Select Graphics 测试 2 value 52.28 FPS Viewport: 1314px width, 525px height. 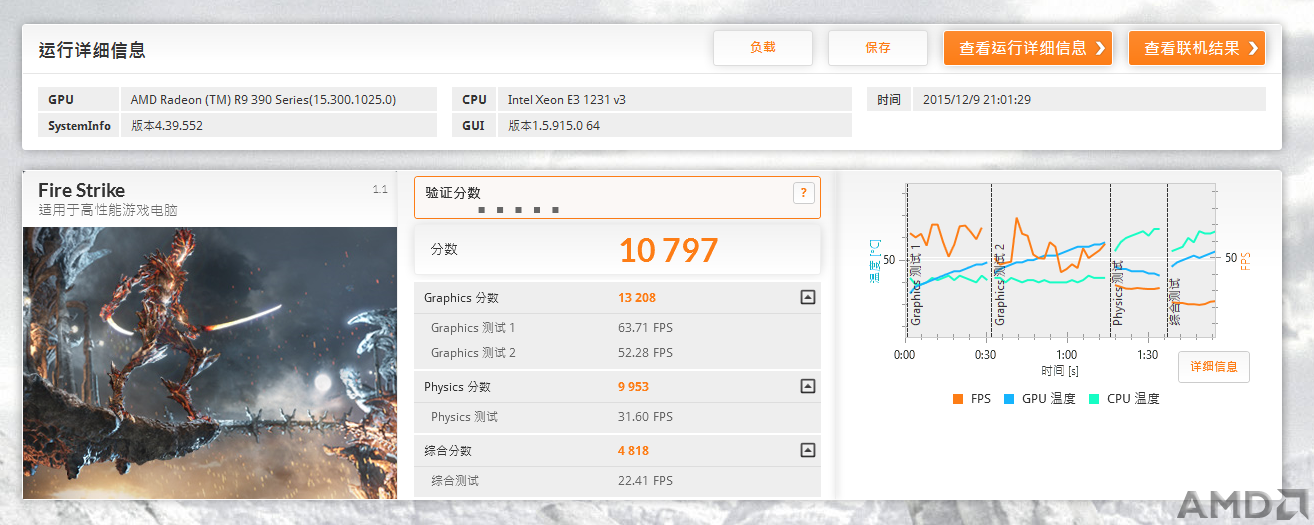pyautogui.click(x=646, y=352)
